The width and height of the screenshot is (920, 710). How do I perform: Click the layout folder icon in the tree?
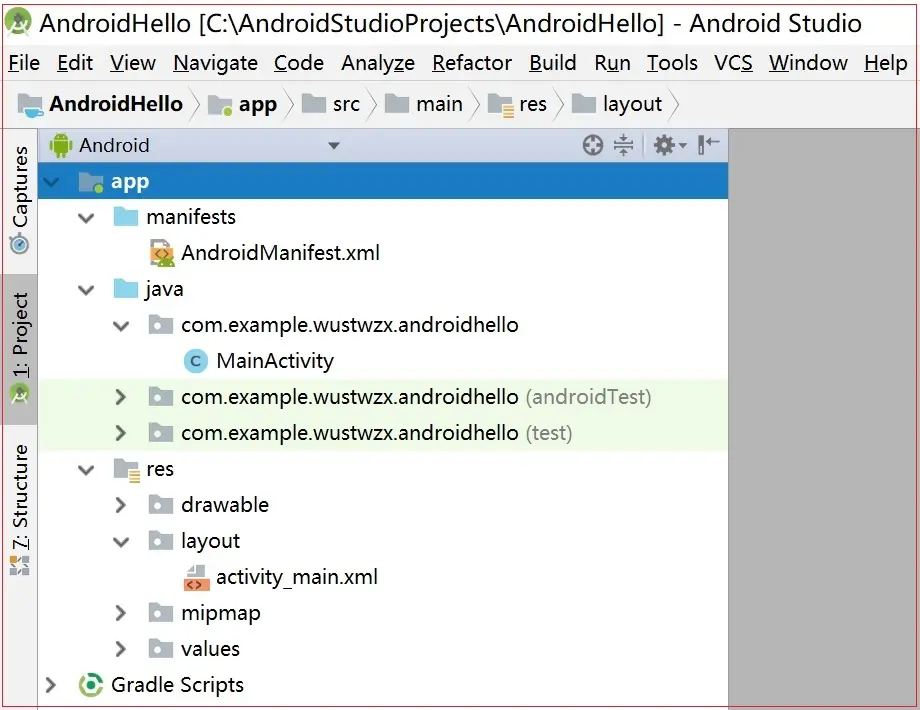point(161,540)
